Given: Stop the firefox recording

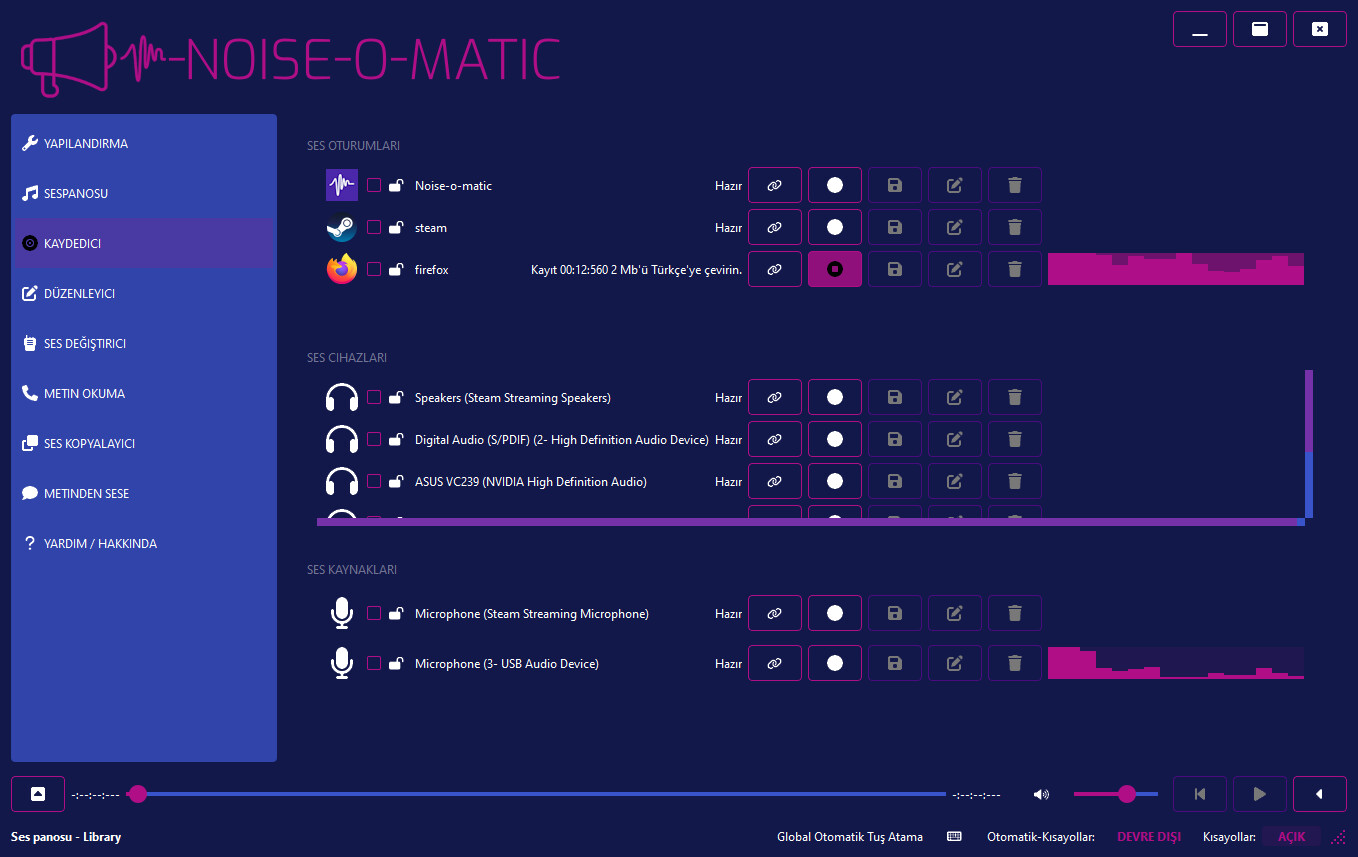Looking at the screenshot, I should [x=834, y=269].
